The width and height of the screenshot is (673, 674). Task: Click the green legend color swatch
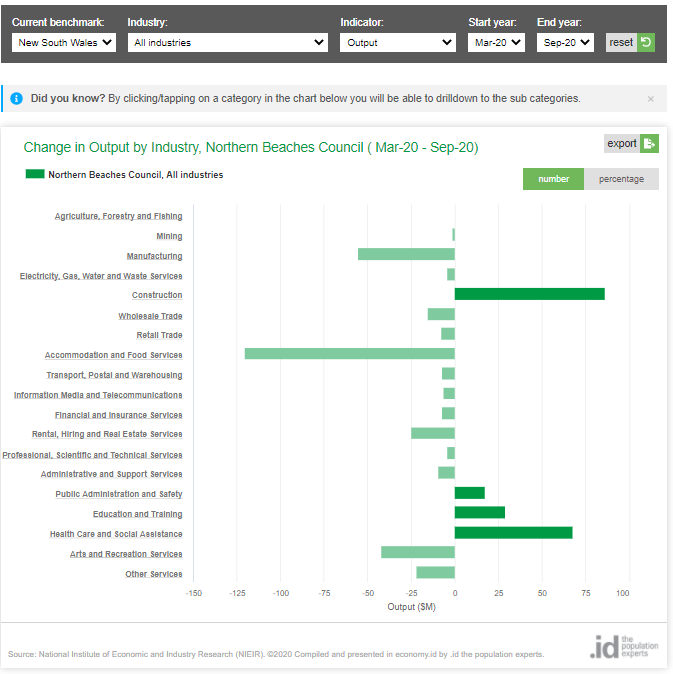[x=35, y=175]
